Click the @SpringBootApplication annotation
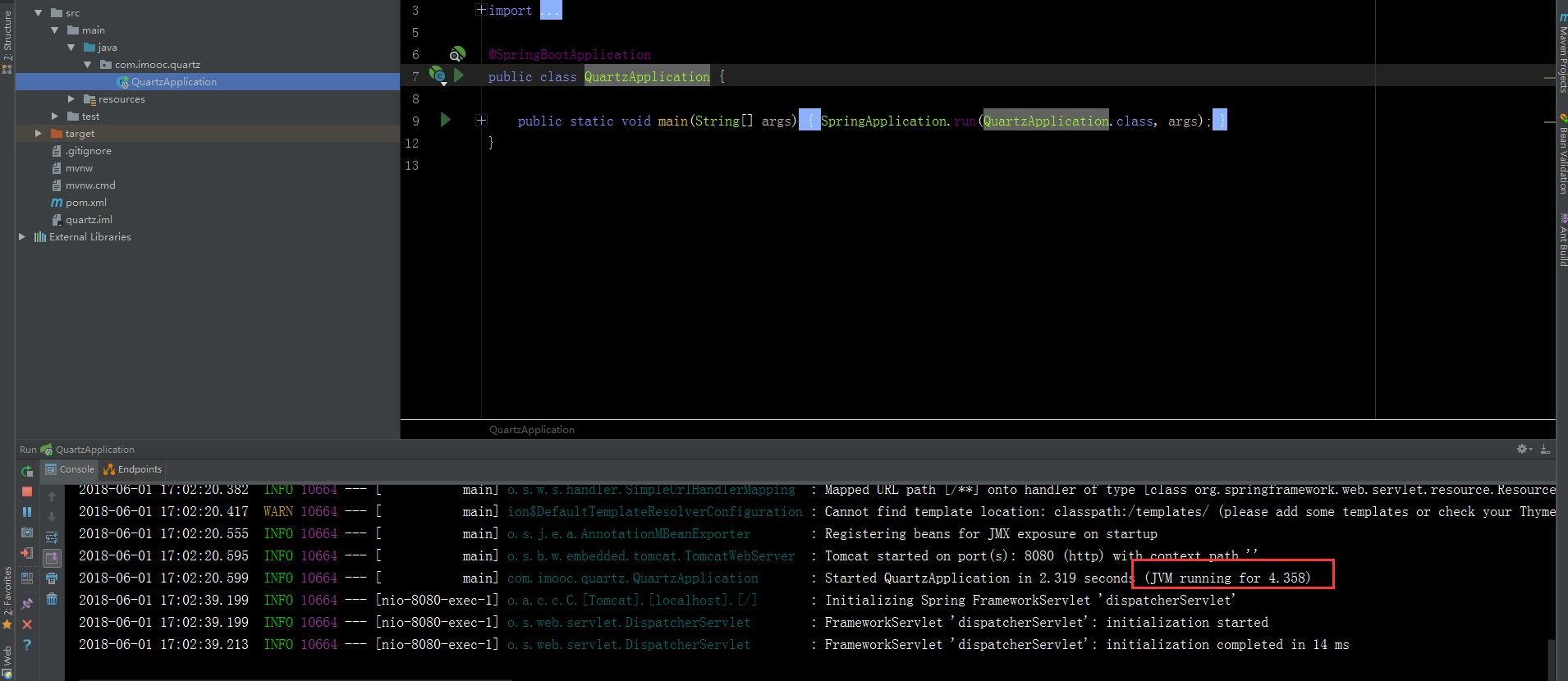This screenshot has height=681, width=1568. click(570, 55)
